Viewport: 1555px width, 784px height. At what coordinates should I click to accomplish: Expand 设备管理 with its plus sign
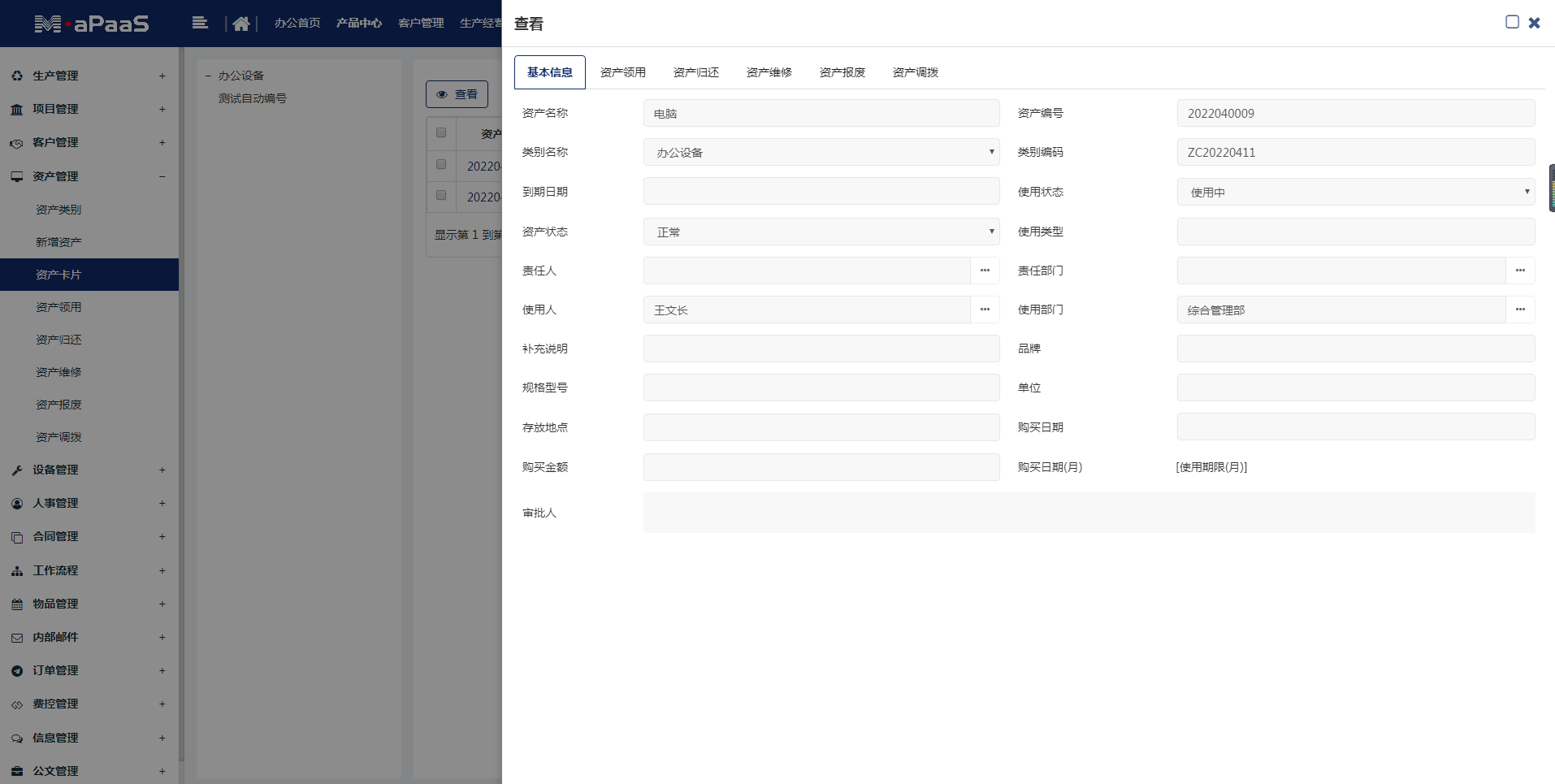(x=162, y=470)
